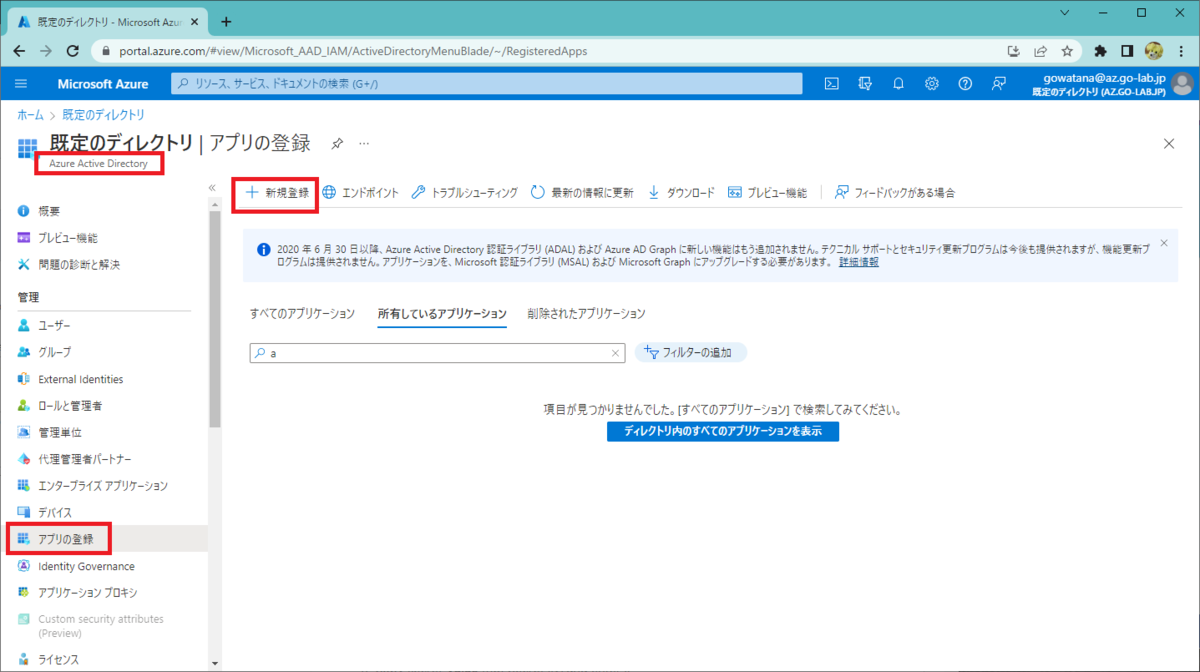Select 所有しているアプリケーション tab

[x=442, y=314]
